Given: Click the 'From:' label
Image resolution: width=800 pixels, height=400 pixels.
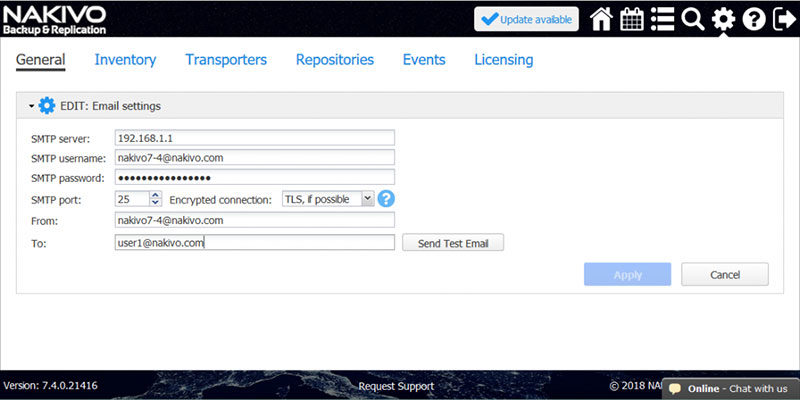Looking at the screenshot, I should click(x=45, y=221).
